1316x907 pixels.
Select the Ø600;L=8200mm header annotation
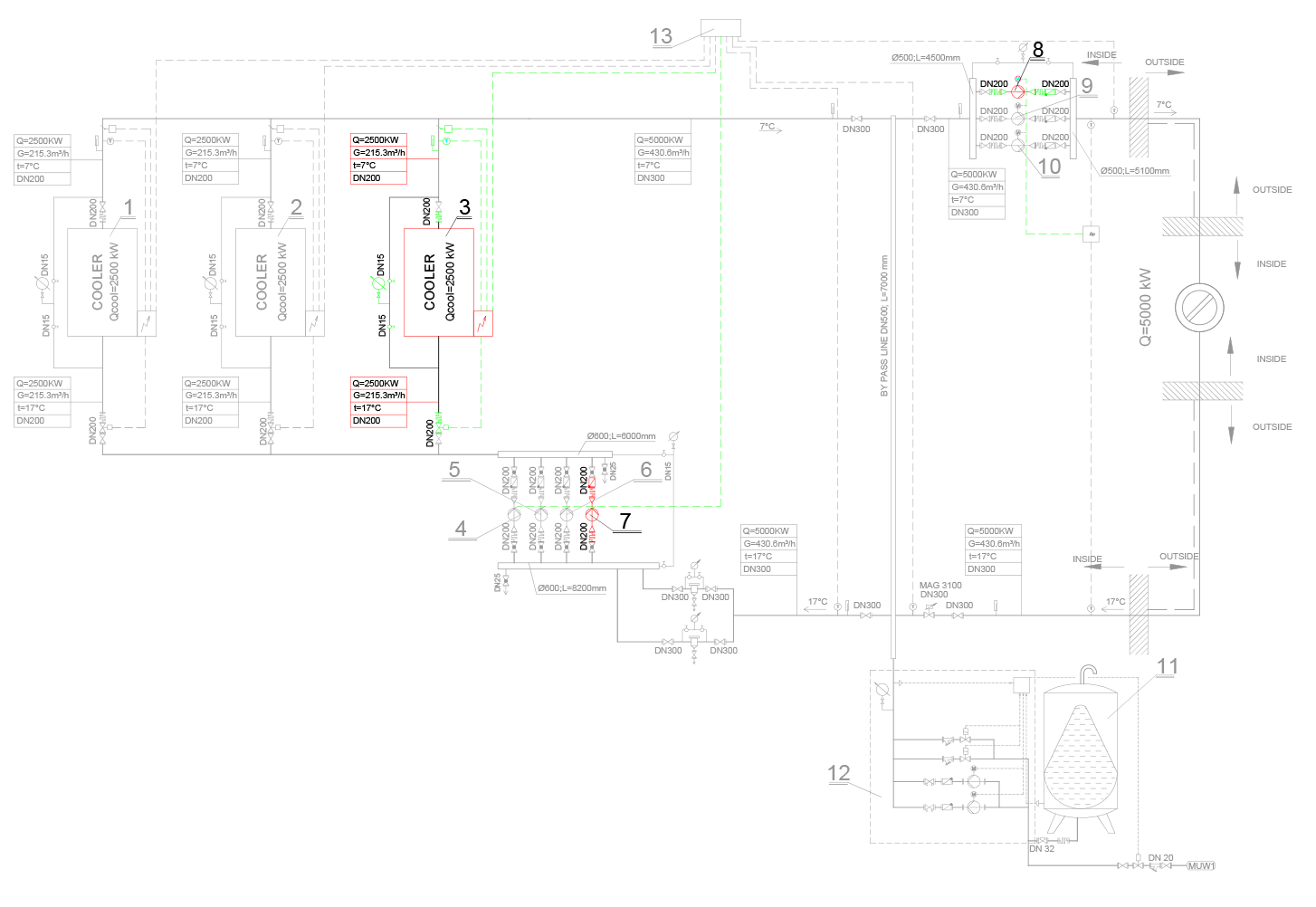tap(571, 588)
